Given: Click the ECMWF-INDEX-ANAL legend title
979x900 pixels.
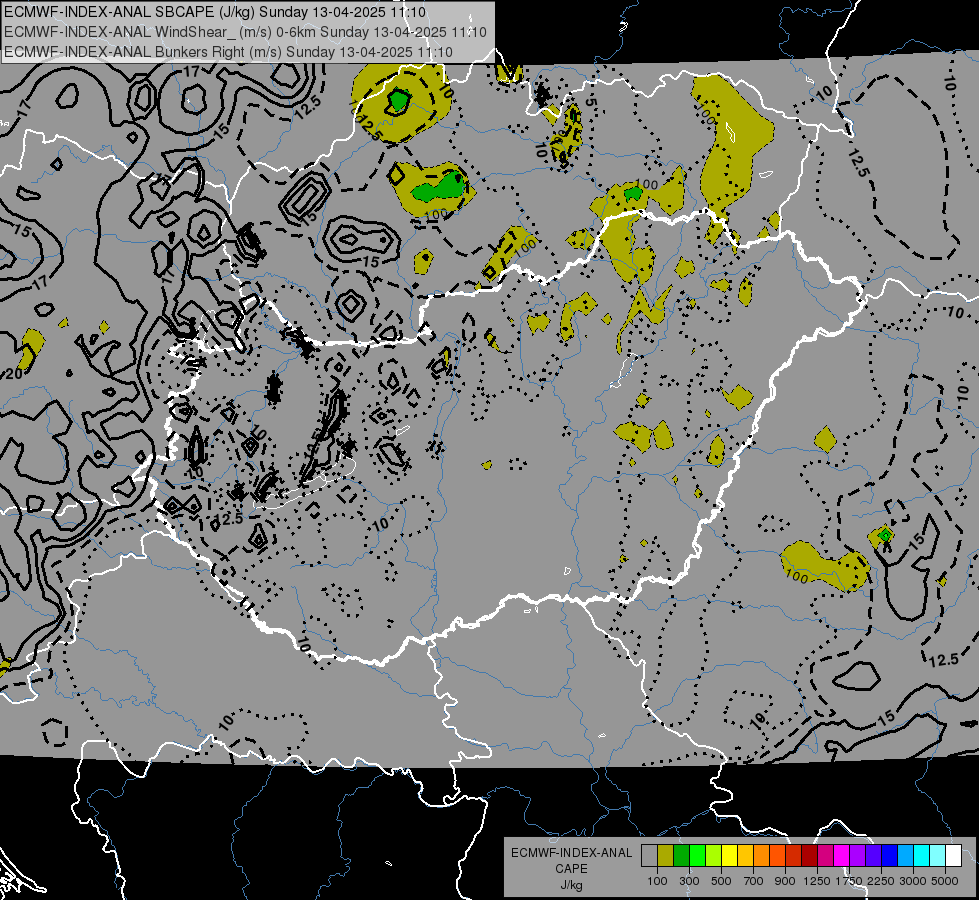Looking at the screenshot, I should point(571,853).
